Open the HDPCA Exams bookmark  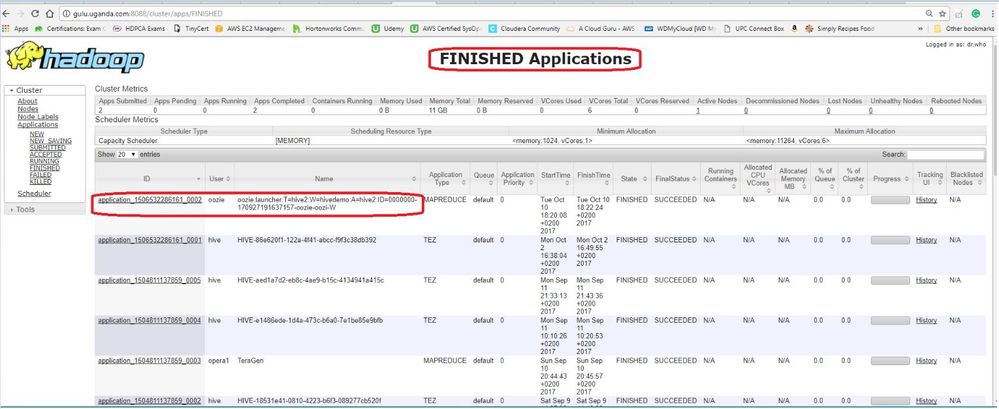pyautogui.click(x=138, y=29)
